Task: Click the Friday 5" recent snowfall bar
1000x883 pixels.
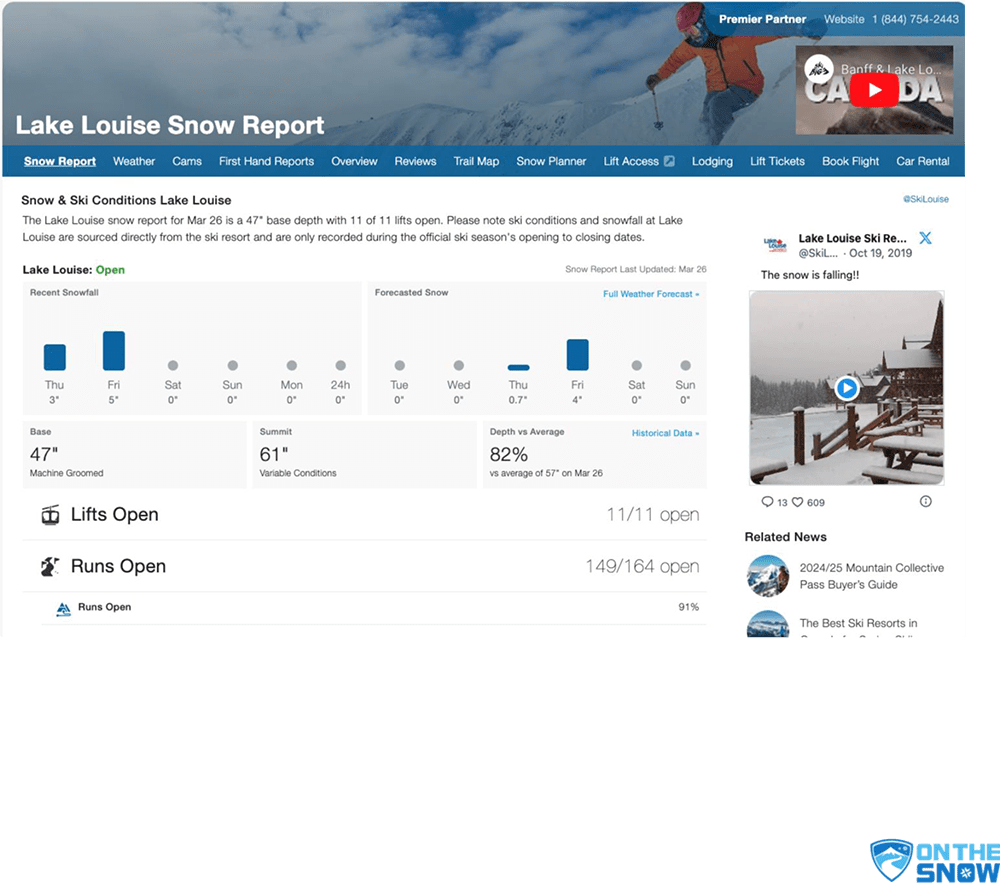Action: 114,351
